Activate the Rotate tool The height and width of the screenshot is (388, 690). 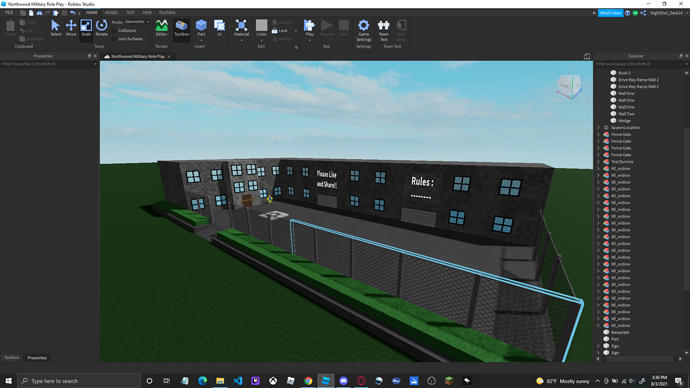pyautogui.click(x=102, y=28)
